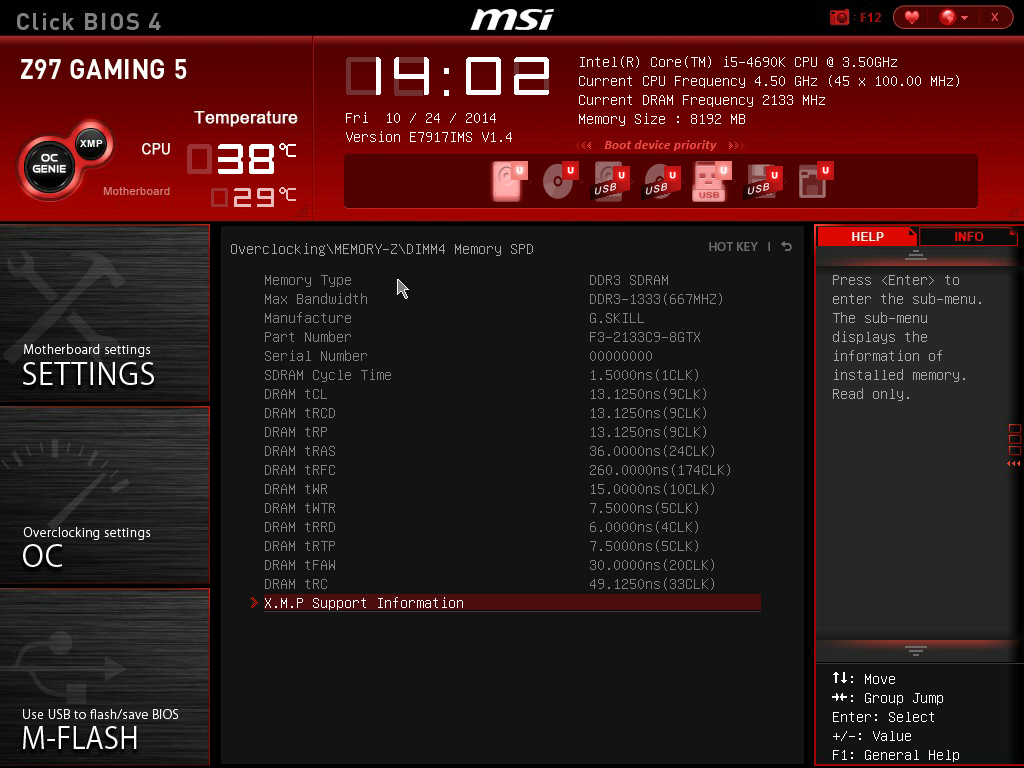Click the Memory Type row label
The image size is (1024, 768).
(308, 280)
